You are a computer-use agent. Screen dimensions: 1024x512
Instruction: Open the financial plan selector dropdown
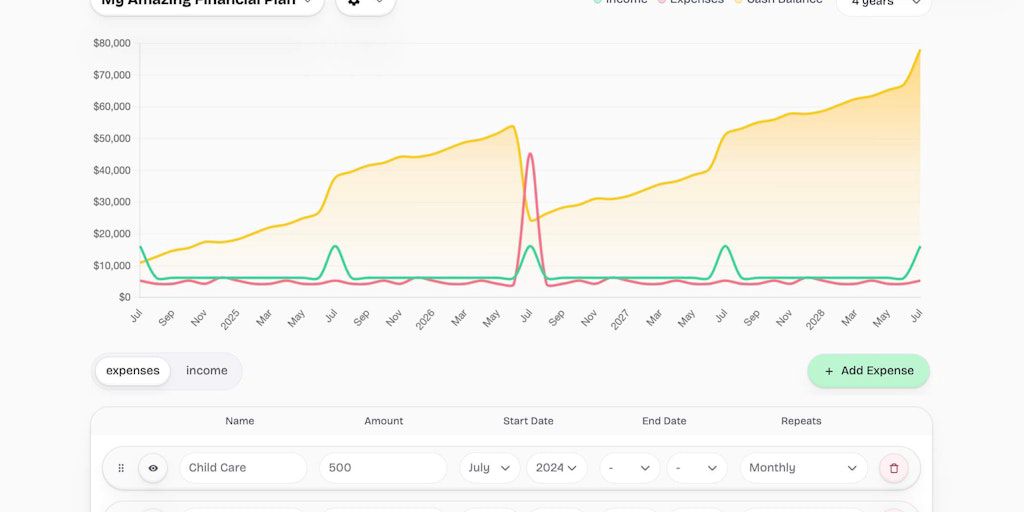[207, 3]
